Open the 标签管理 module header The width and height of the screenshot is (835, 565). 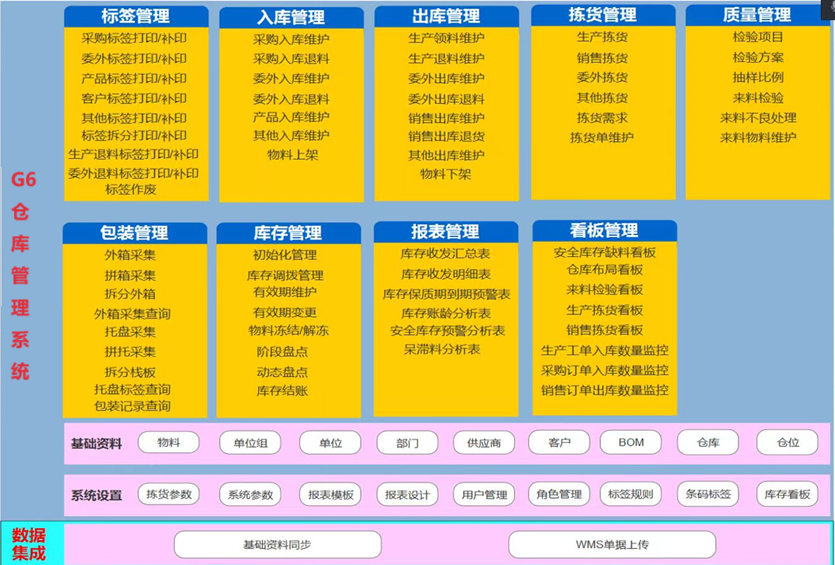pos(136,17)
